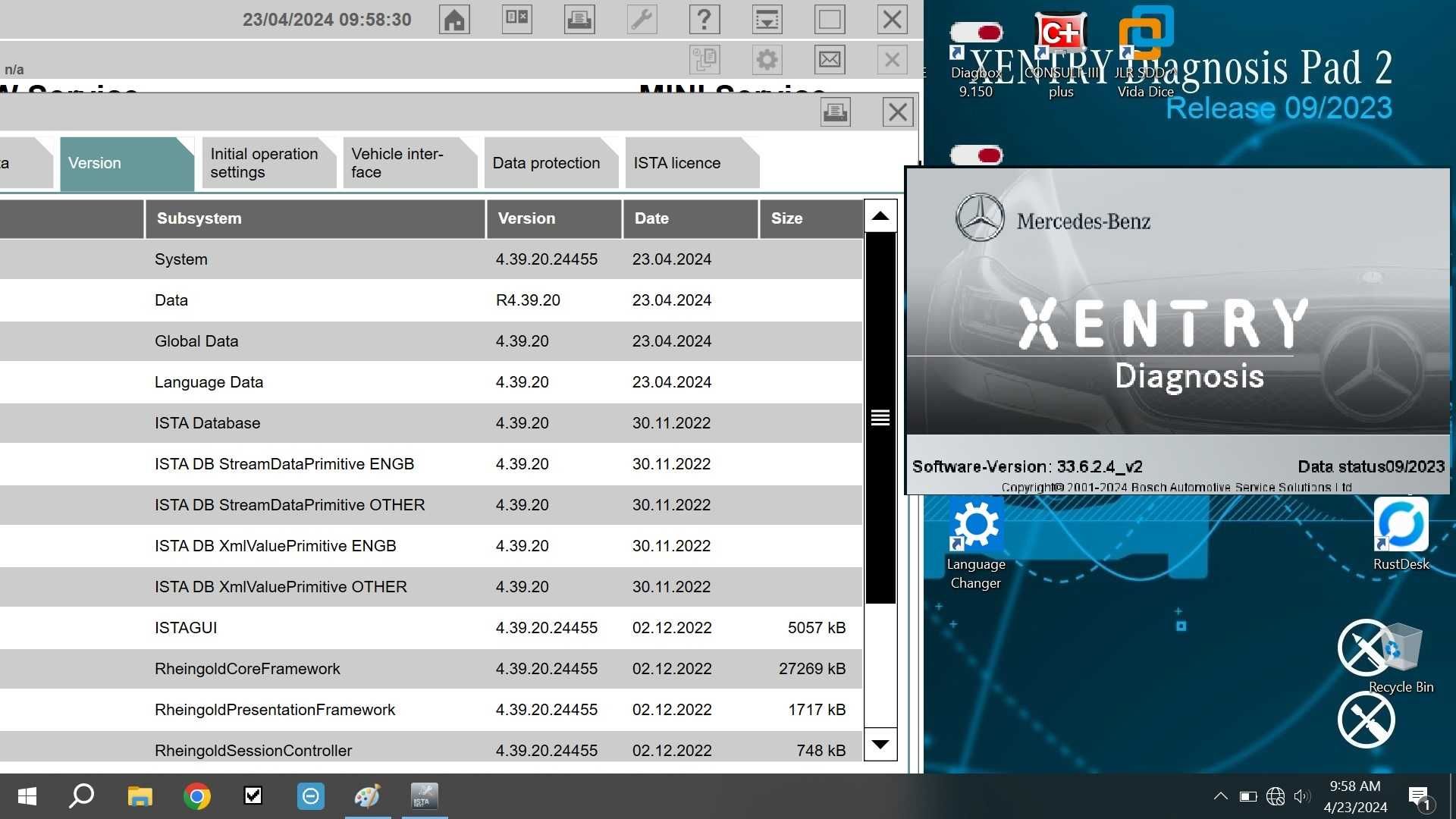This screenshot has height=819, width=1456.
Task: Open Diagbox 9.150 desktop shortcut
Action: tap(976, 61)
